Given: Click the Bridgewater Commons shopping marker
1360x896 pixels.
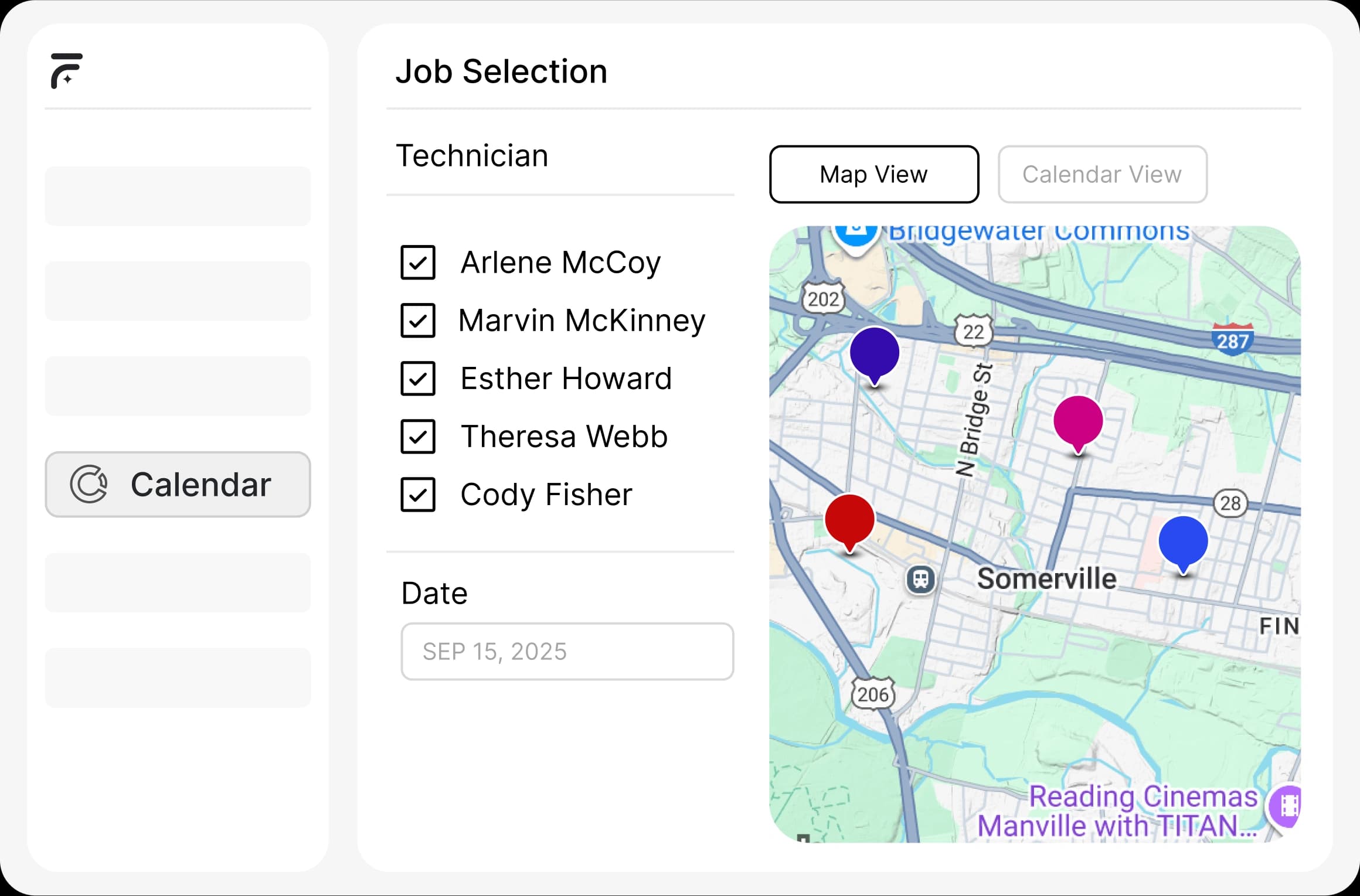Looking at the screenshot, I should [856, 234].
